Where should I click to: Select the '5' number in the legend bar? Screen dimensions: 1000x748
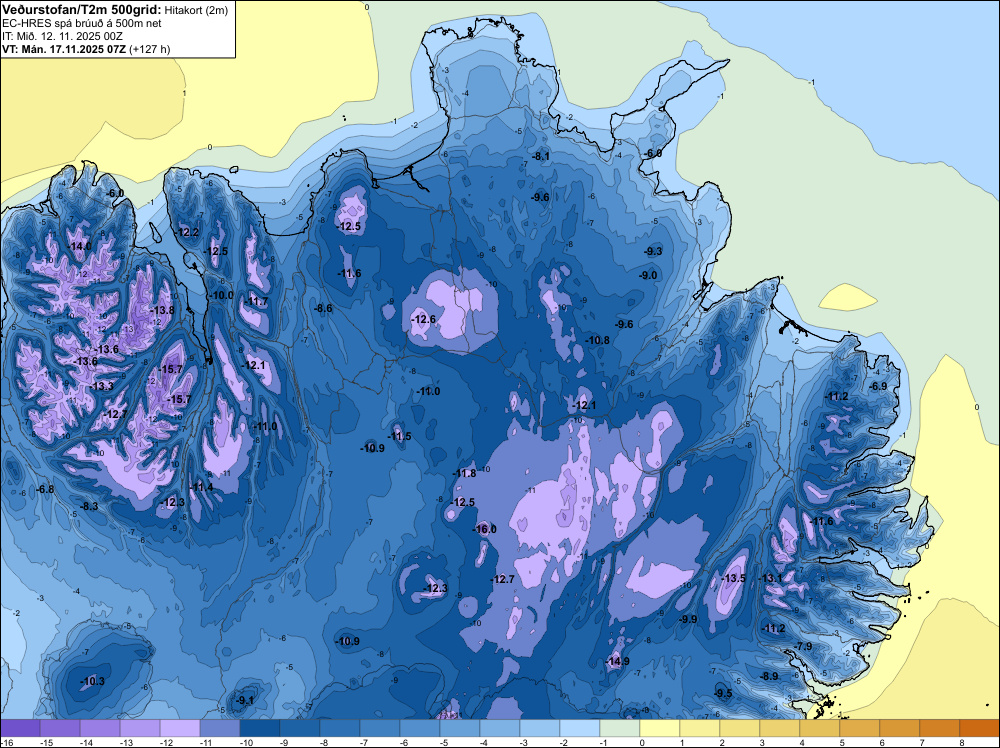point(842,743)
